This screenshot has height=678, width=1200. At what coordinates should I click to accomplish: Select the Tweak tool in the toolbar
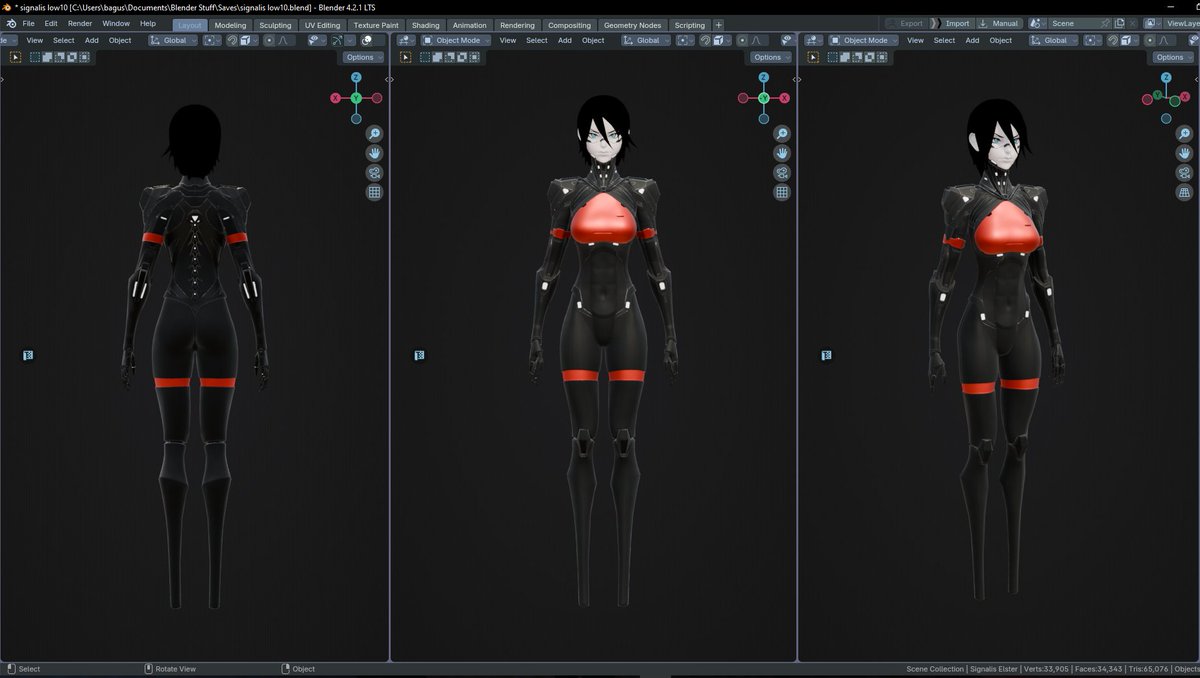pyautogui.click(x=15, y=57)
